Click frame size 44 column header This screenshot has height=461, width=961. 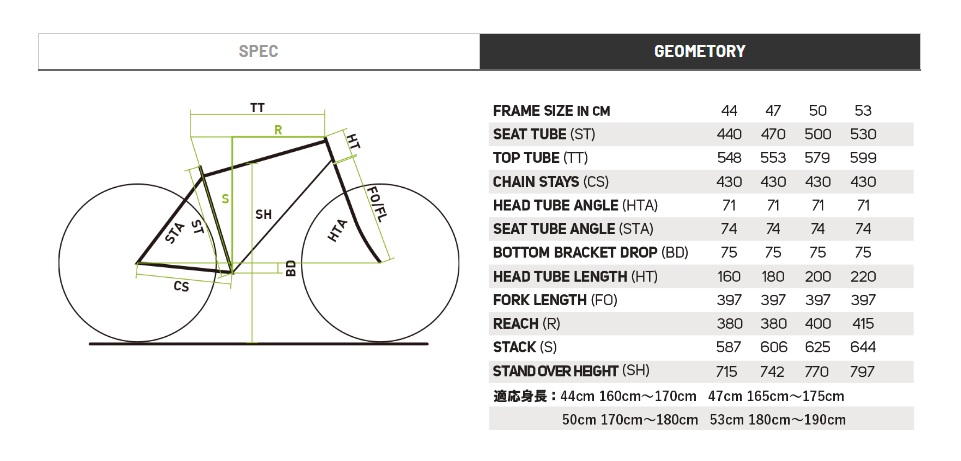pos(729,111)
